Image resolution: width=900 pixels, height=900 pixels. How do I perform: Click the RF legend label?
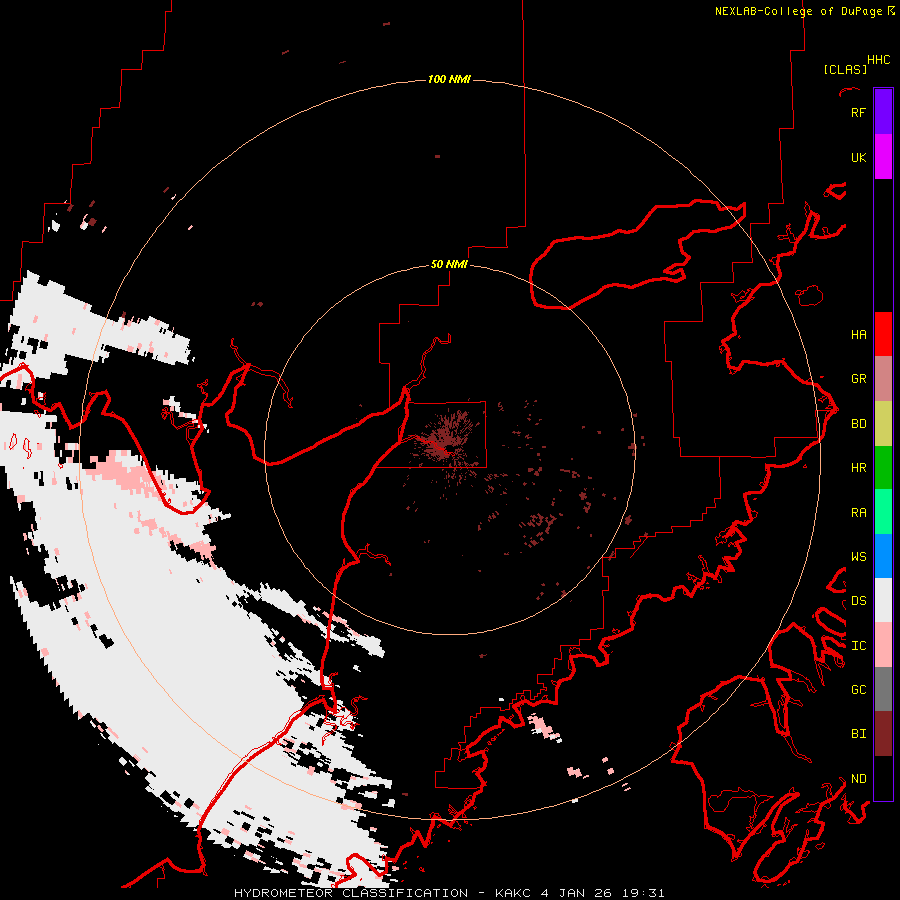(858, 112)
